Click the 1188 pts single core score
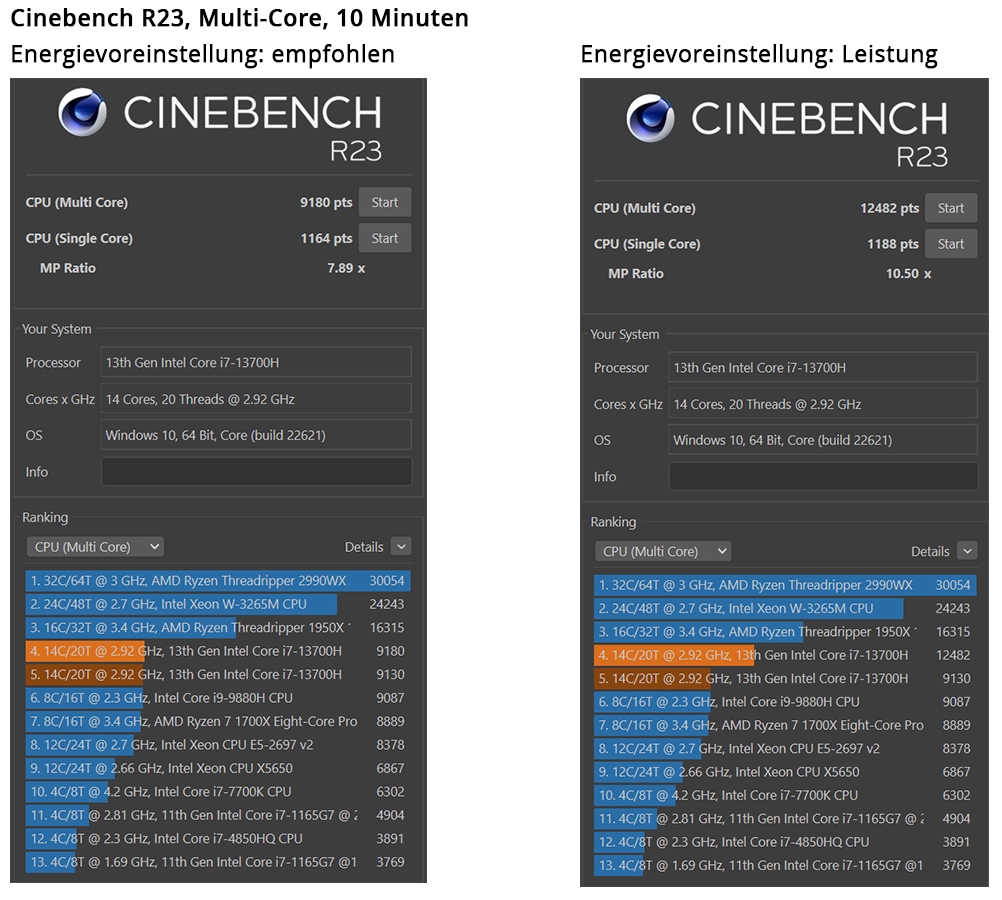Viewport: 1002px width, 900px height. [x=893, y=244]
